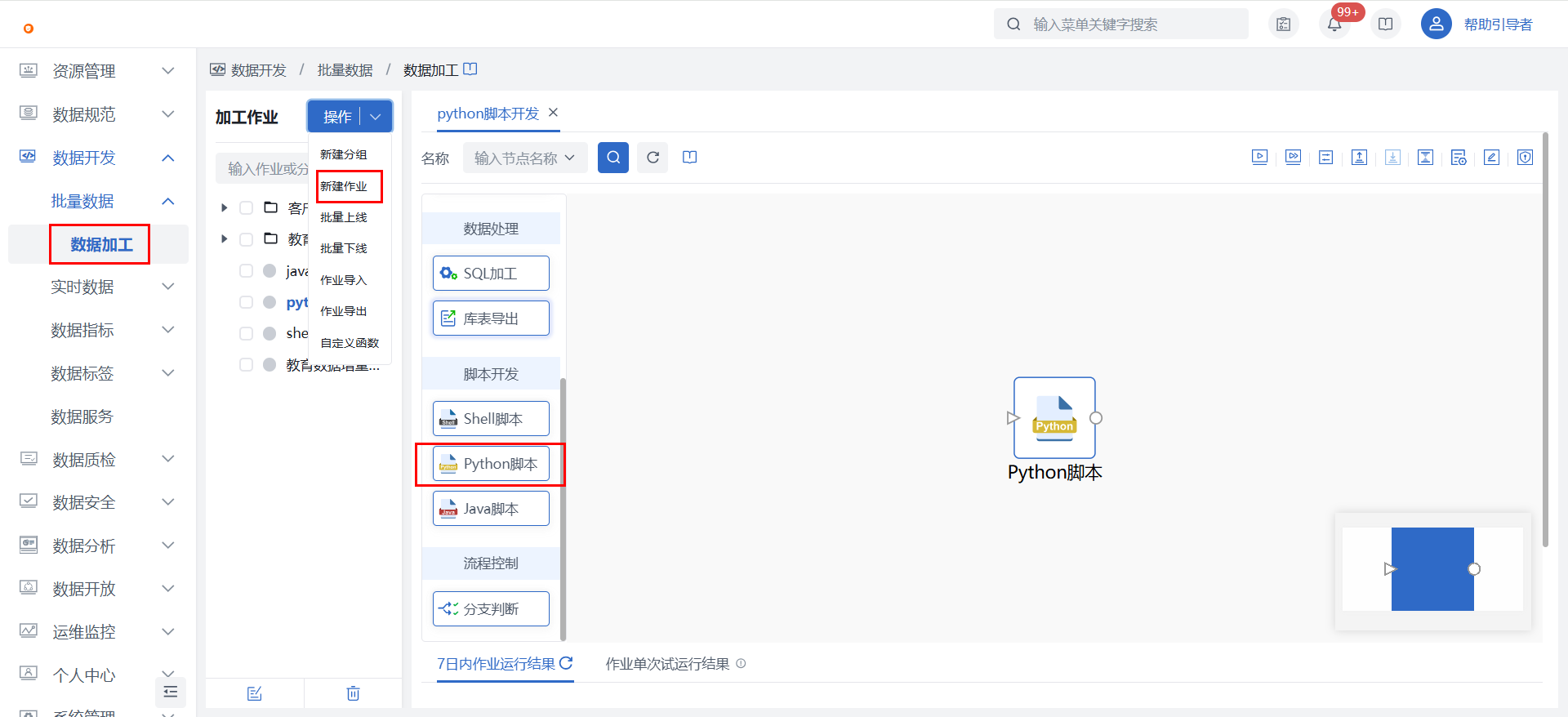1568x717 pixels.
Task: Switch to 作业单次试运行结果 tab
Action: (x=667, y=664)
